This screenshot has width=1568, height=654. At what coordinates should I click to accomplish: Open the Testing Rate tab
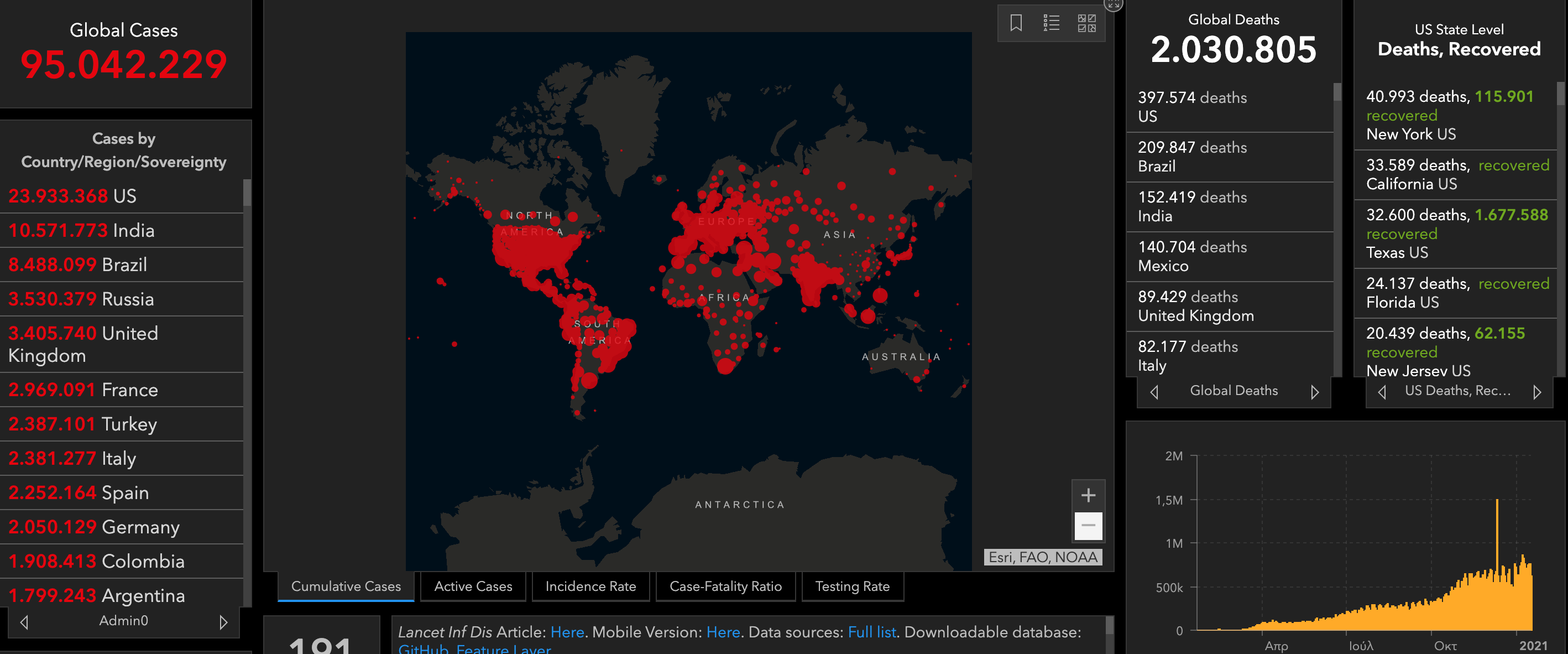point(852,586)
